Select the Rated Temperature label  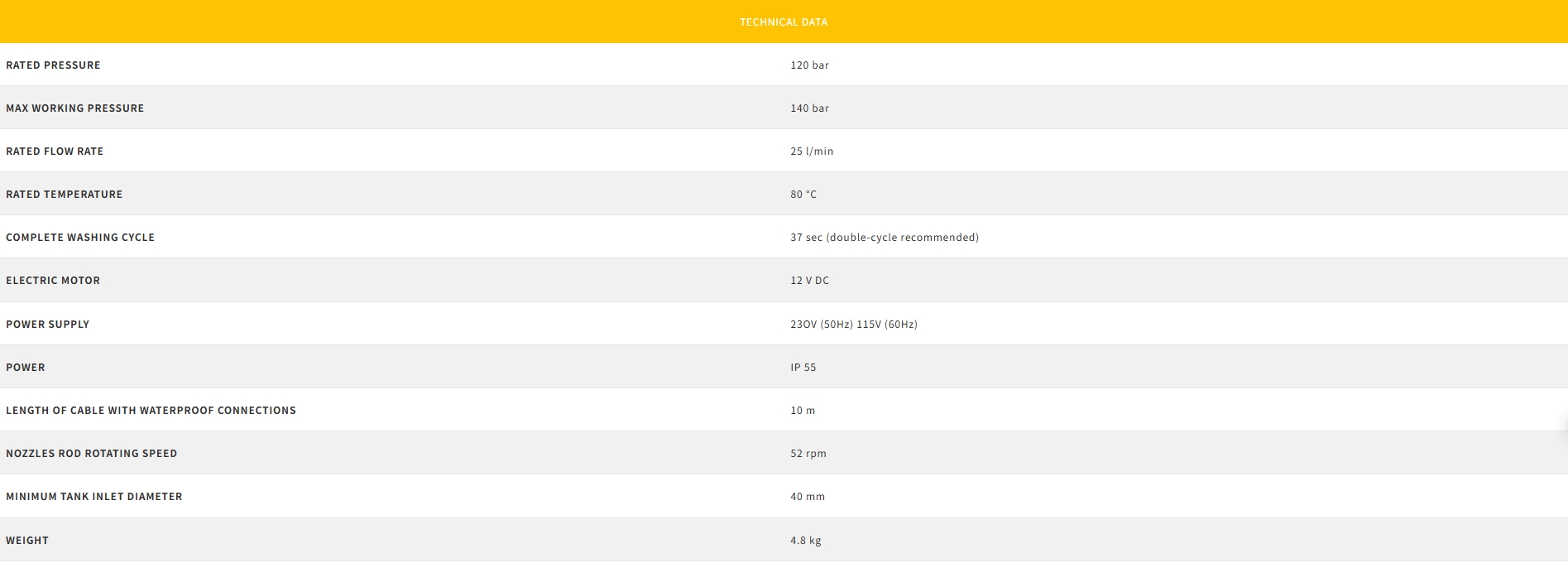pos(64,195)
